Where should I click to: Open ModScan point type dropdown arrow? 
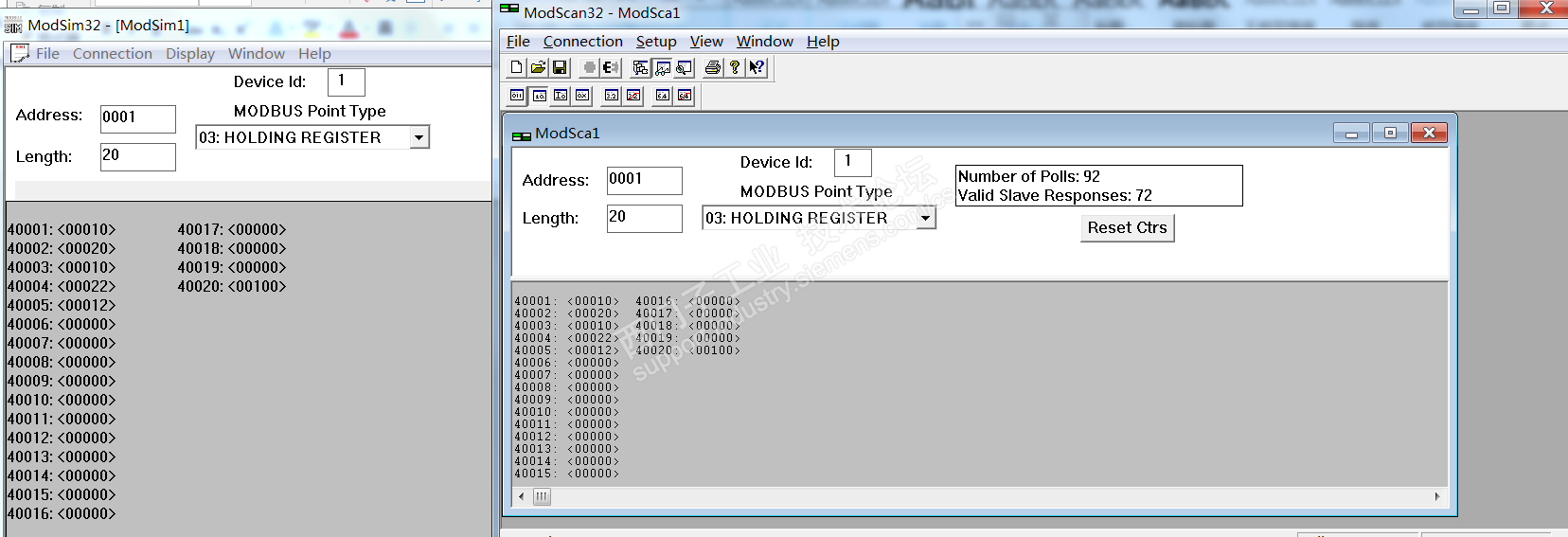pos(925,219)
